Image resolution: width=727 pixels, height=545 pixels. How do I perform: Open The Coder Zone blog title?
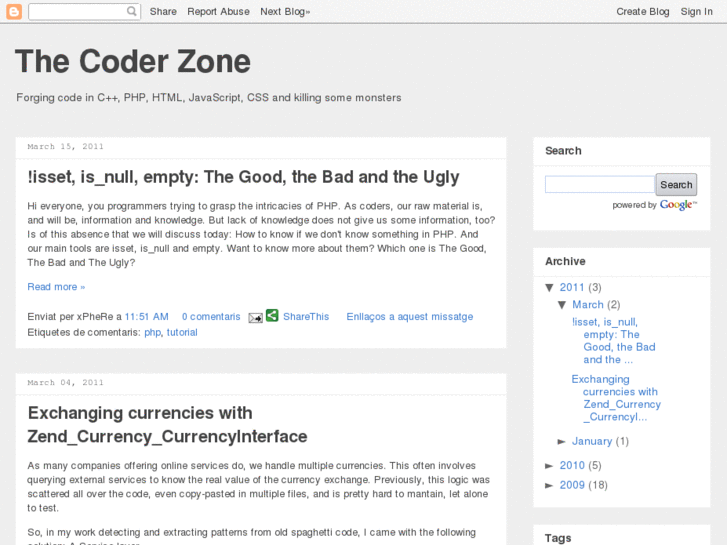coord(133,62)
